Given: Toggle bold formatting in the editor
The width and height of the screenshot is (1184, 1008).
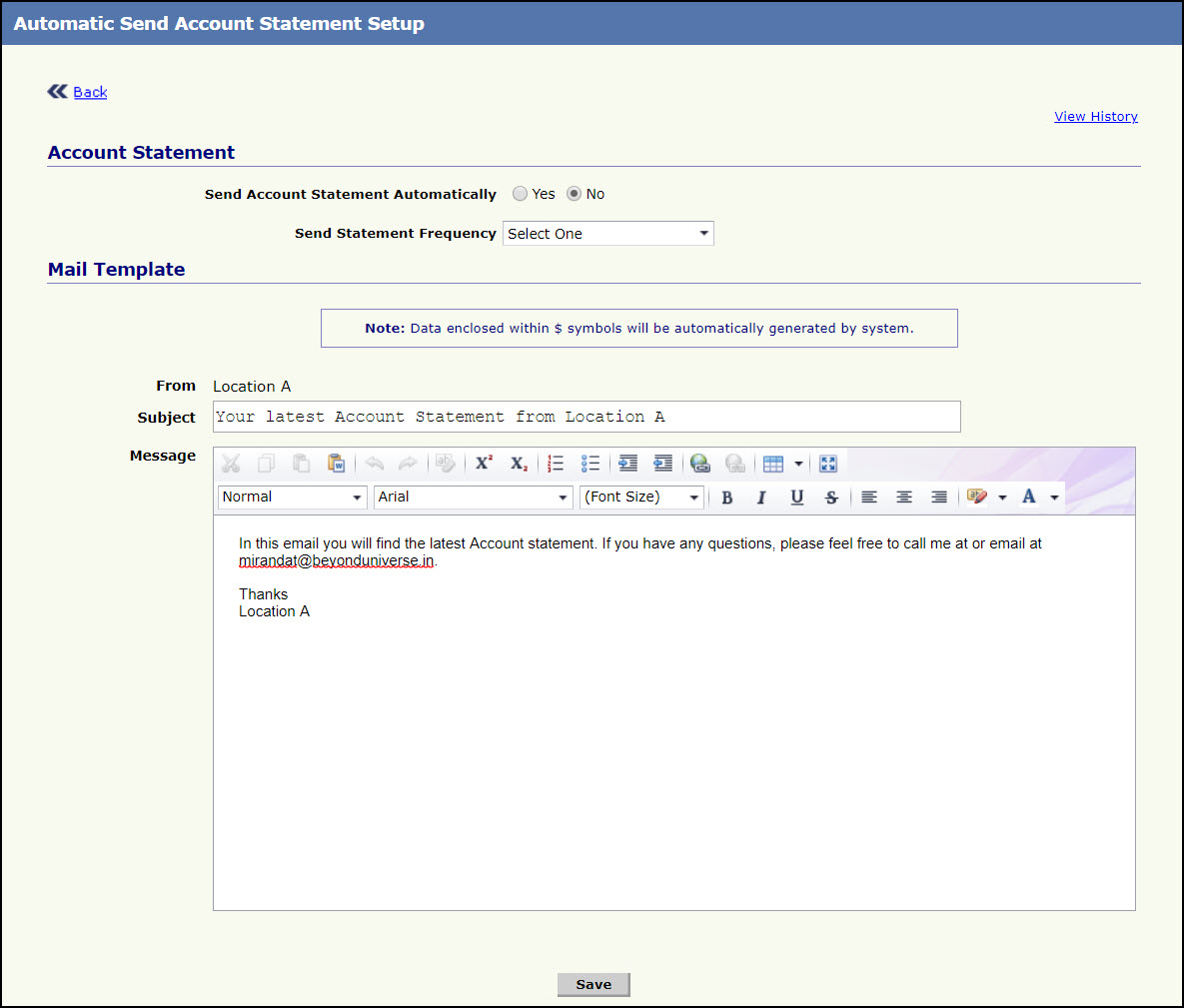Looking at the screenshot, I should coord(726,497).
